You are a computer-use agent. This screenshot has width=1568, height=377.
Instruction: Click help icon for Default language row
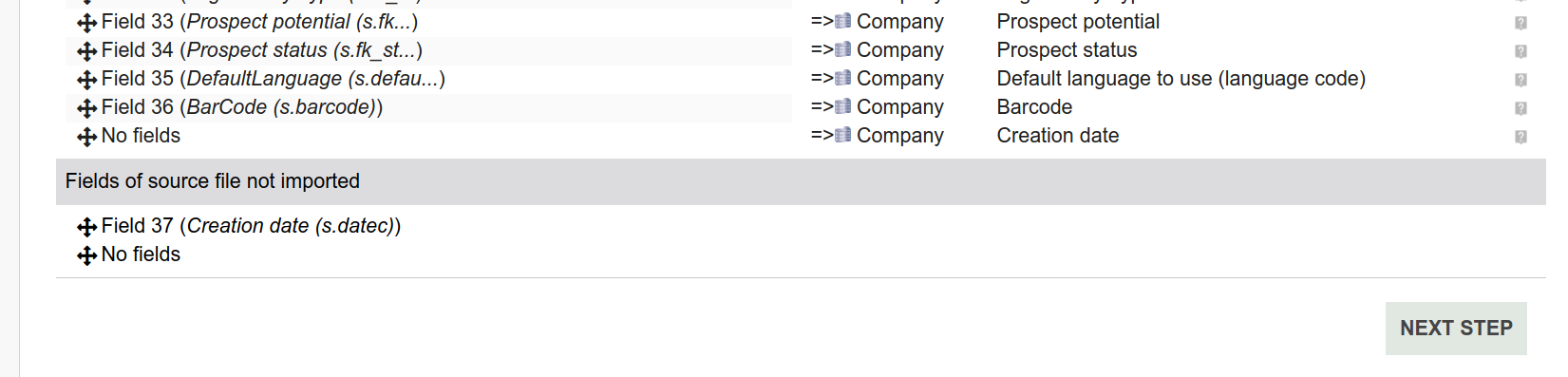click(1521, 80)
